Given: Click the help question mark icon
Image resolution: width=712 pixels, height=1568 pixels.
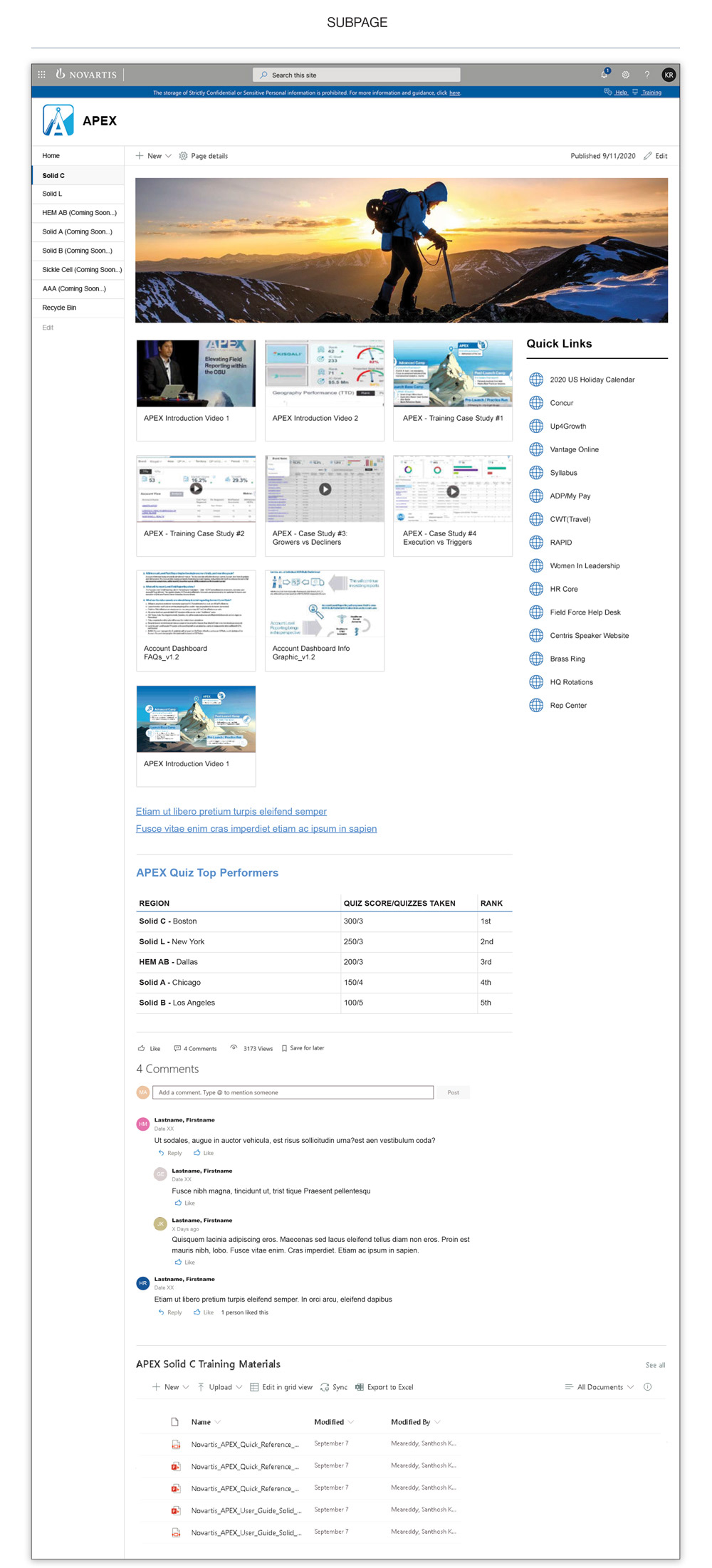Looking at the screenshot, I should point(647,75).
